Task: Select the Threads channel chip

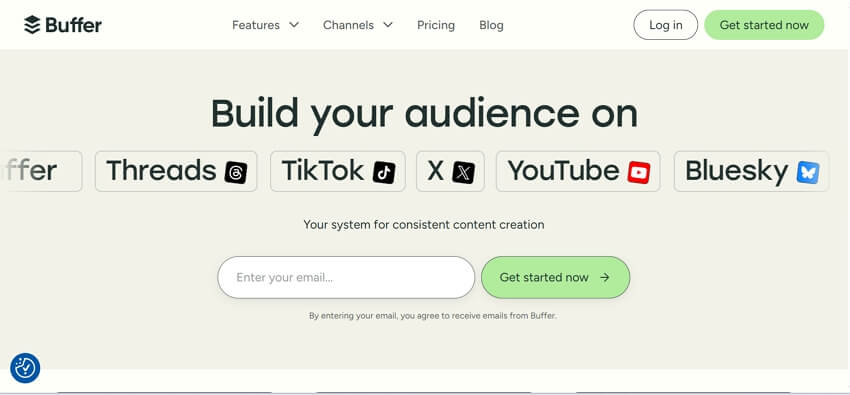Action: coord(176,171)
